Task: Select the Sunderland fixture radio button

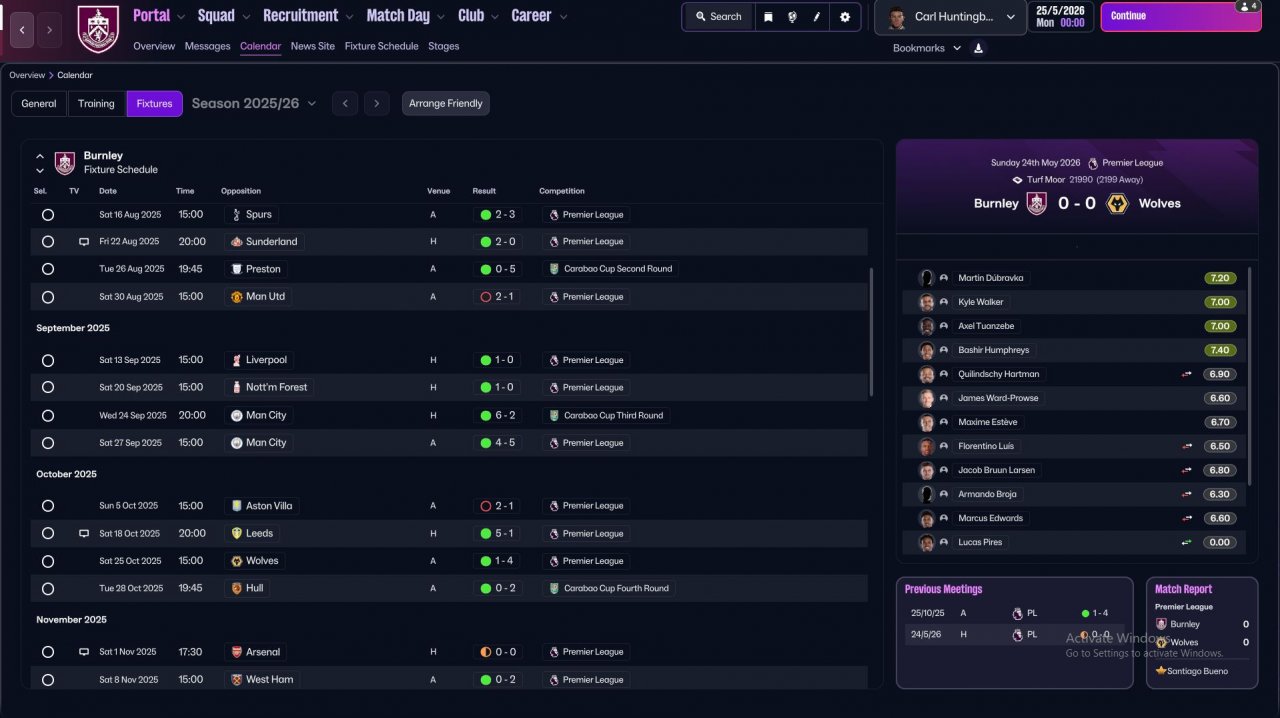Action: [x=48, y=242]
